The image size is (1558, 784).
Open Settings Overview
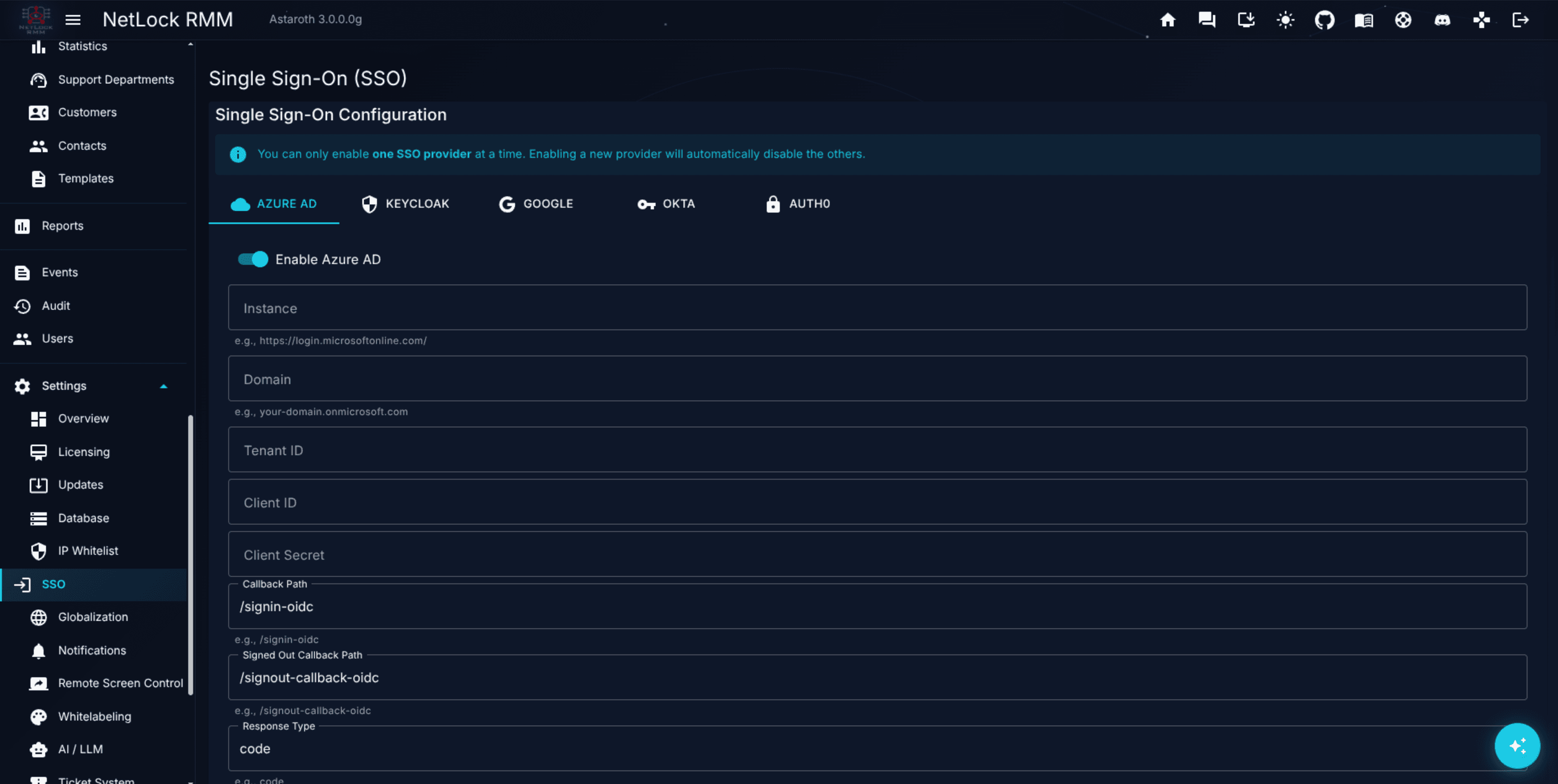(x=83, y=419)
